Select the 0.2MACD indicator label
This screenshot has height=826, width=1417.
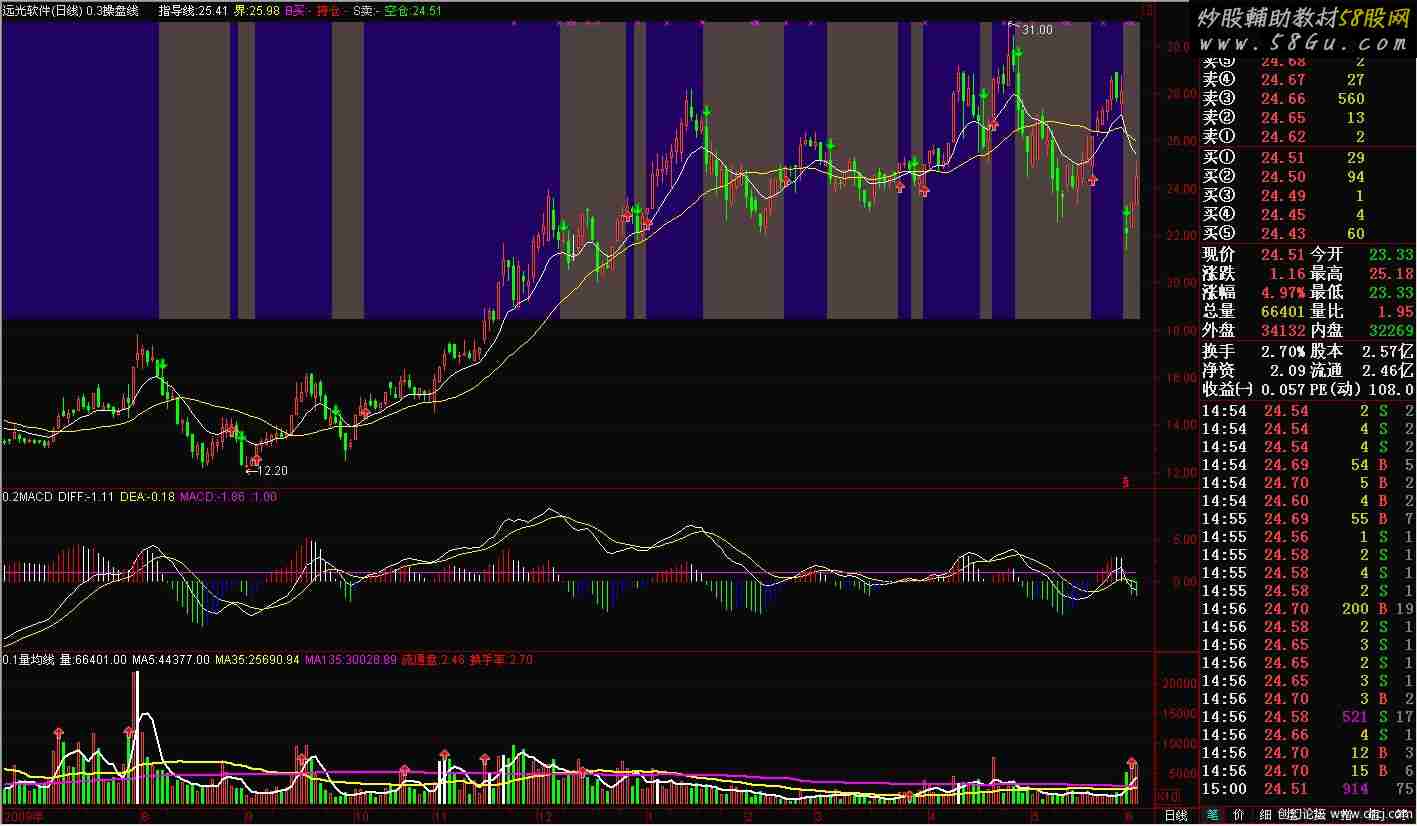[x=29, y=497]
